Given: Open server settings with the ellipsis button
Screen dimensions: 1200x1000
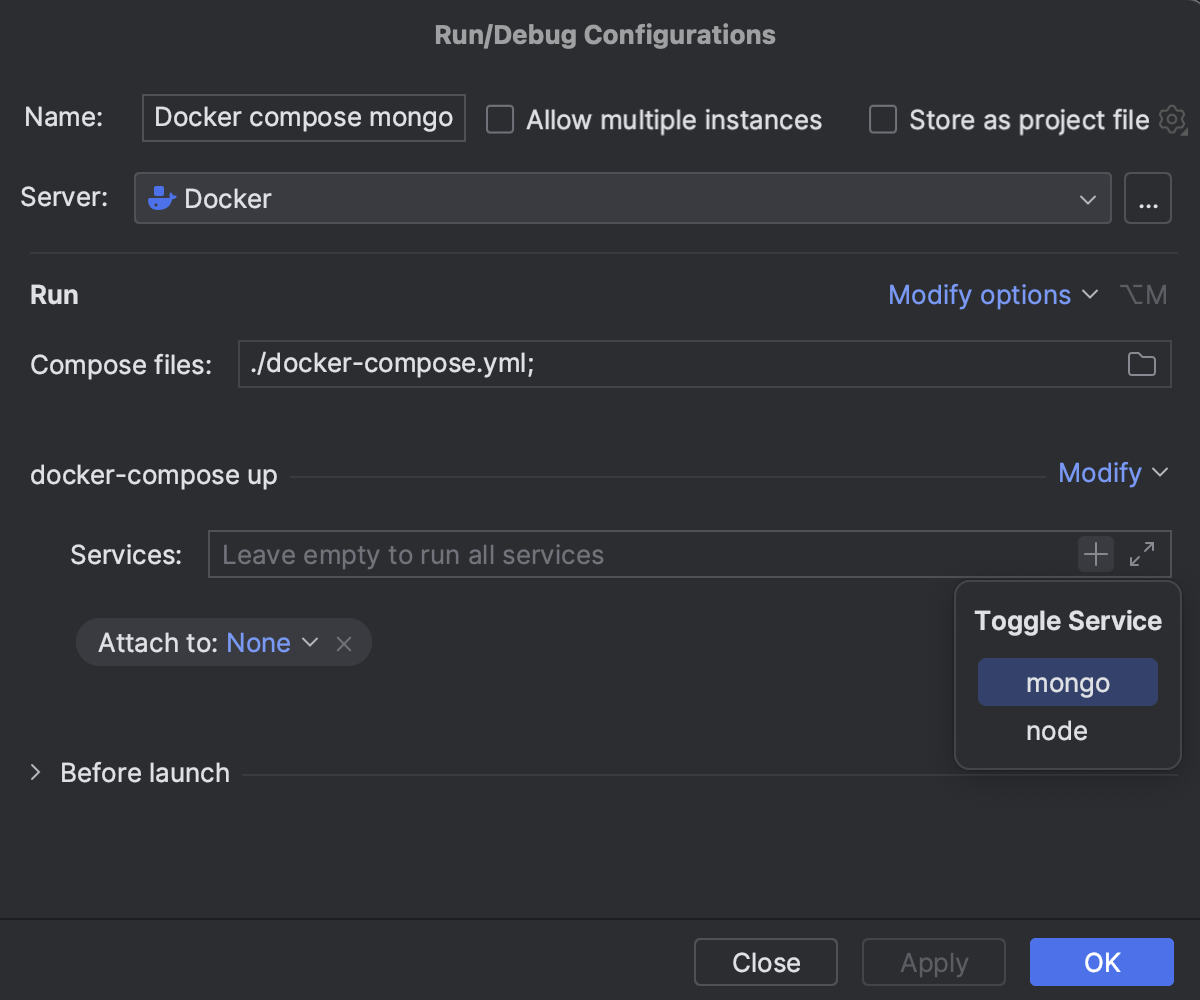Looking at the screenshot, I should [1148, 198].
